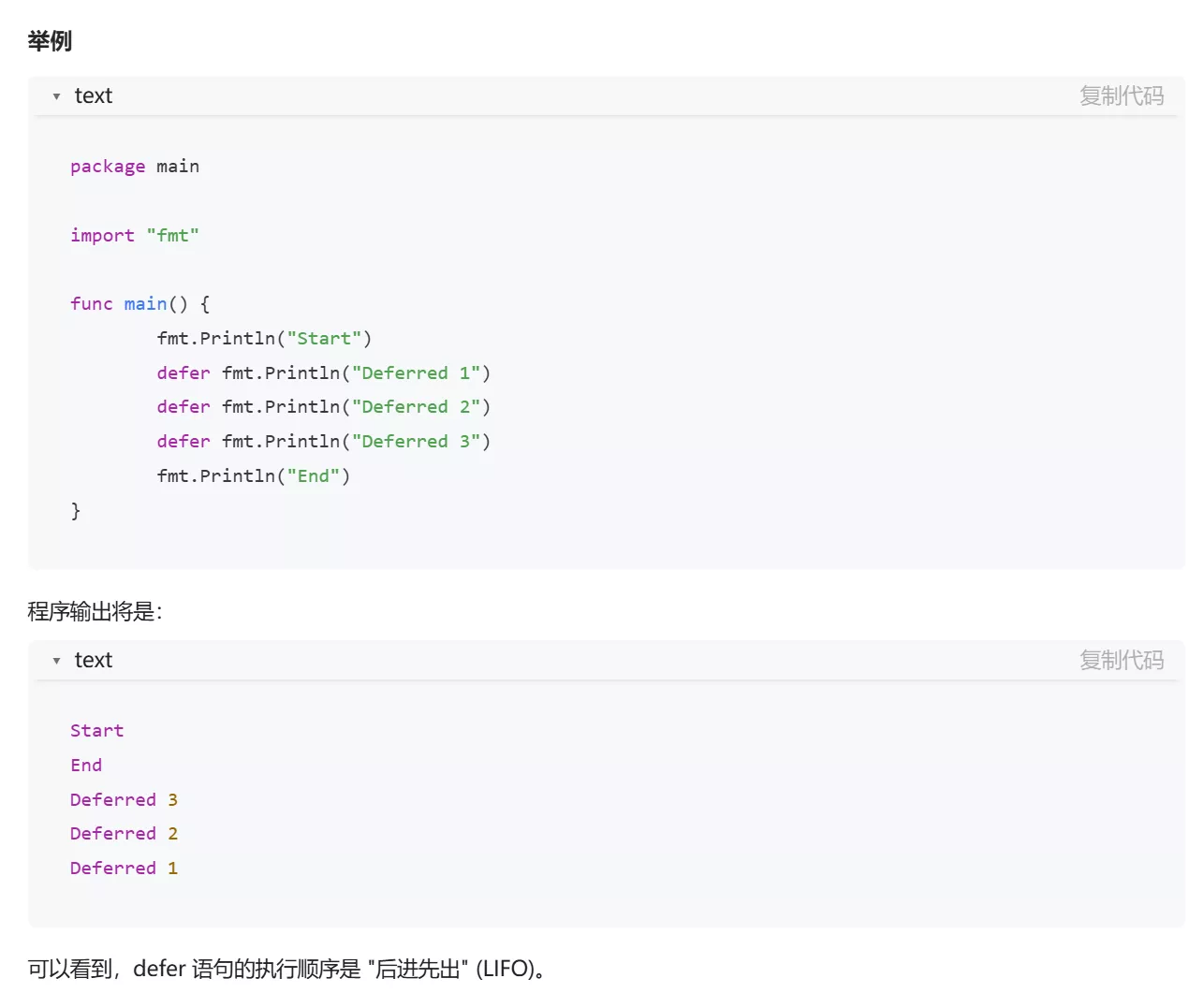Click the import "fmt" code line
Viewport: 1204px width, 993px height.
coord(134,236)
